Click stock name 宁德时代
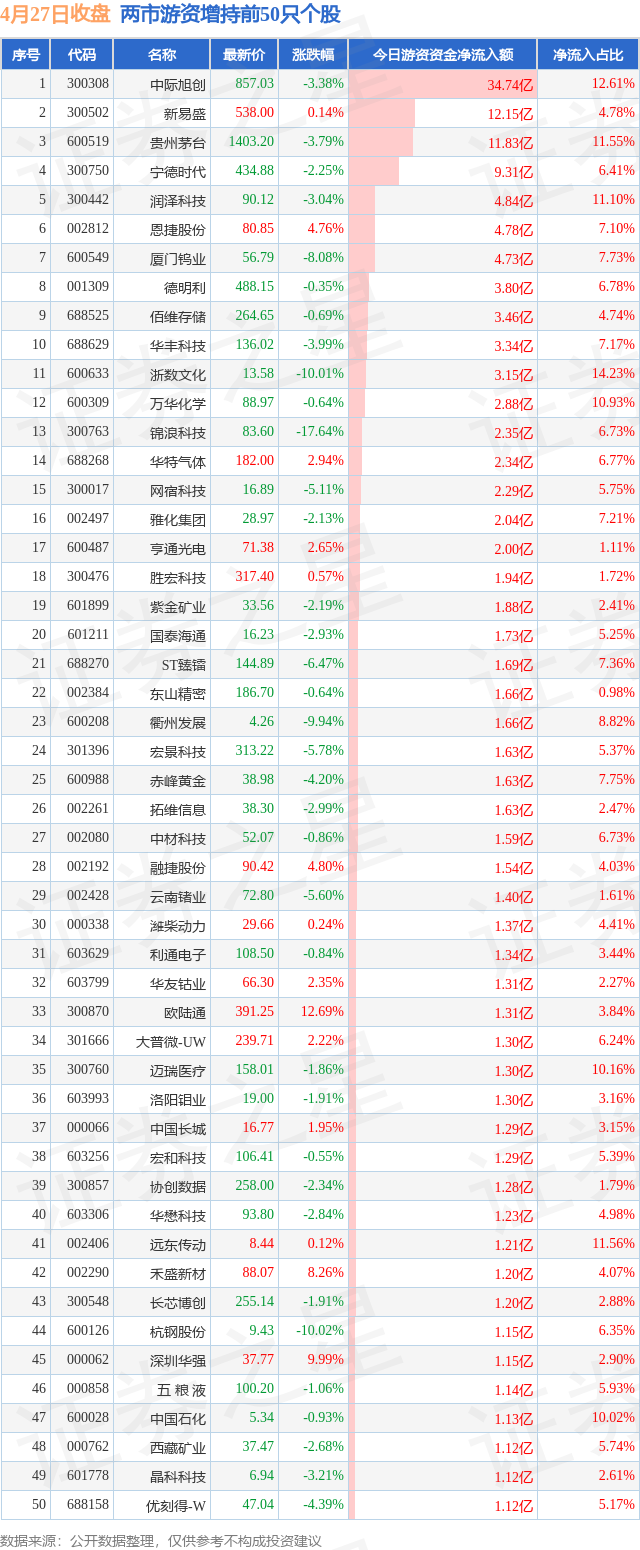 (178, 171)
